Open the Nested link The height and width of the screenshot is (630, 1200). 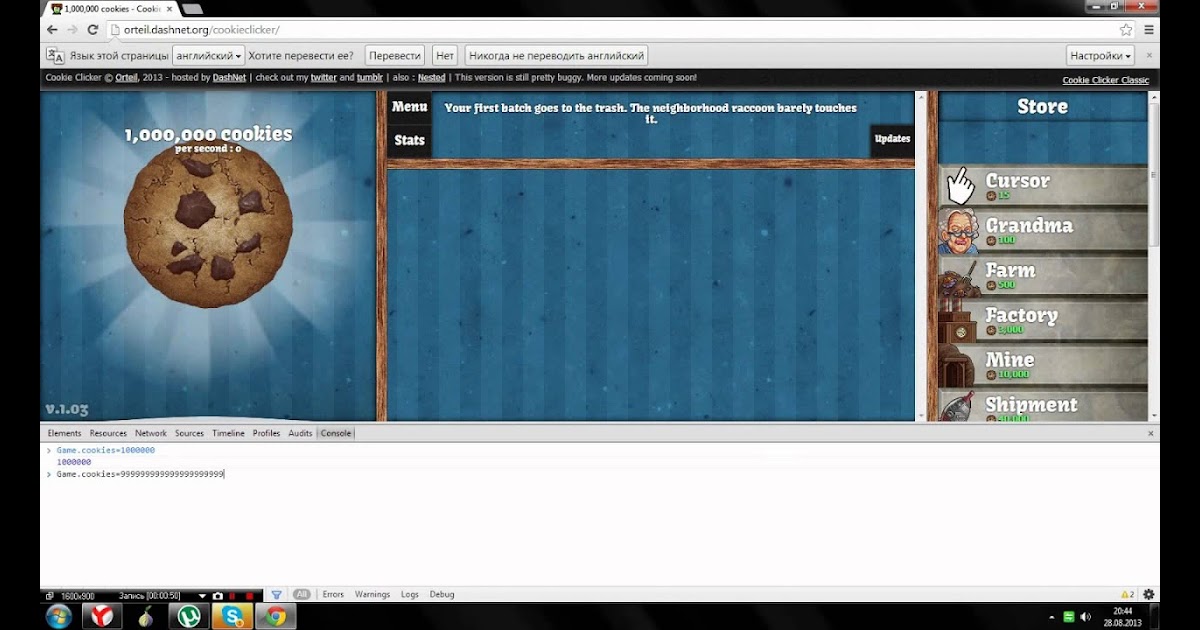[x=432, y=78]
